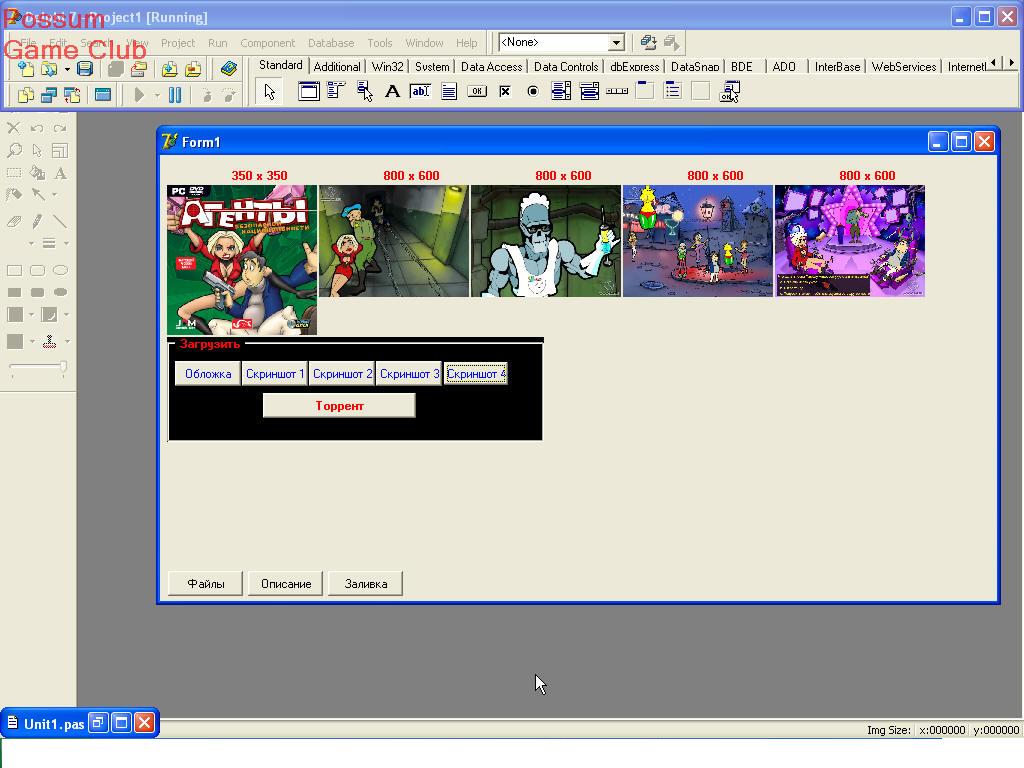The width and height of the screenshot is (1024, 768).
Task: Select the Panel component icon
Action: [701, 91]
